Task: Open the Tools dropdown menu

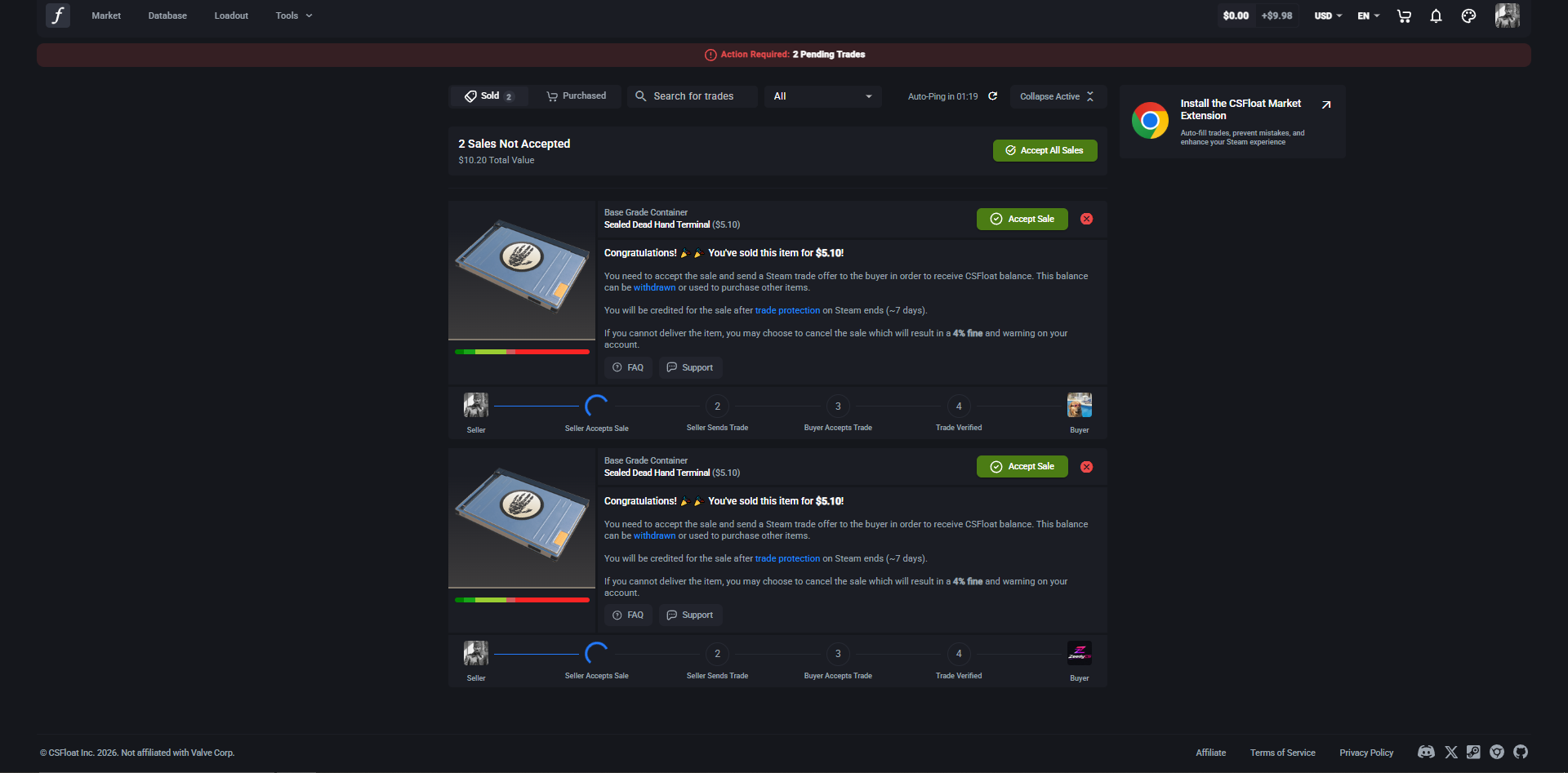Action: (294, 16)
